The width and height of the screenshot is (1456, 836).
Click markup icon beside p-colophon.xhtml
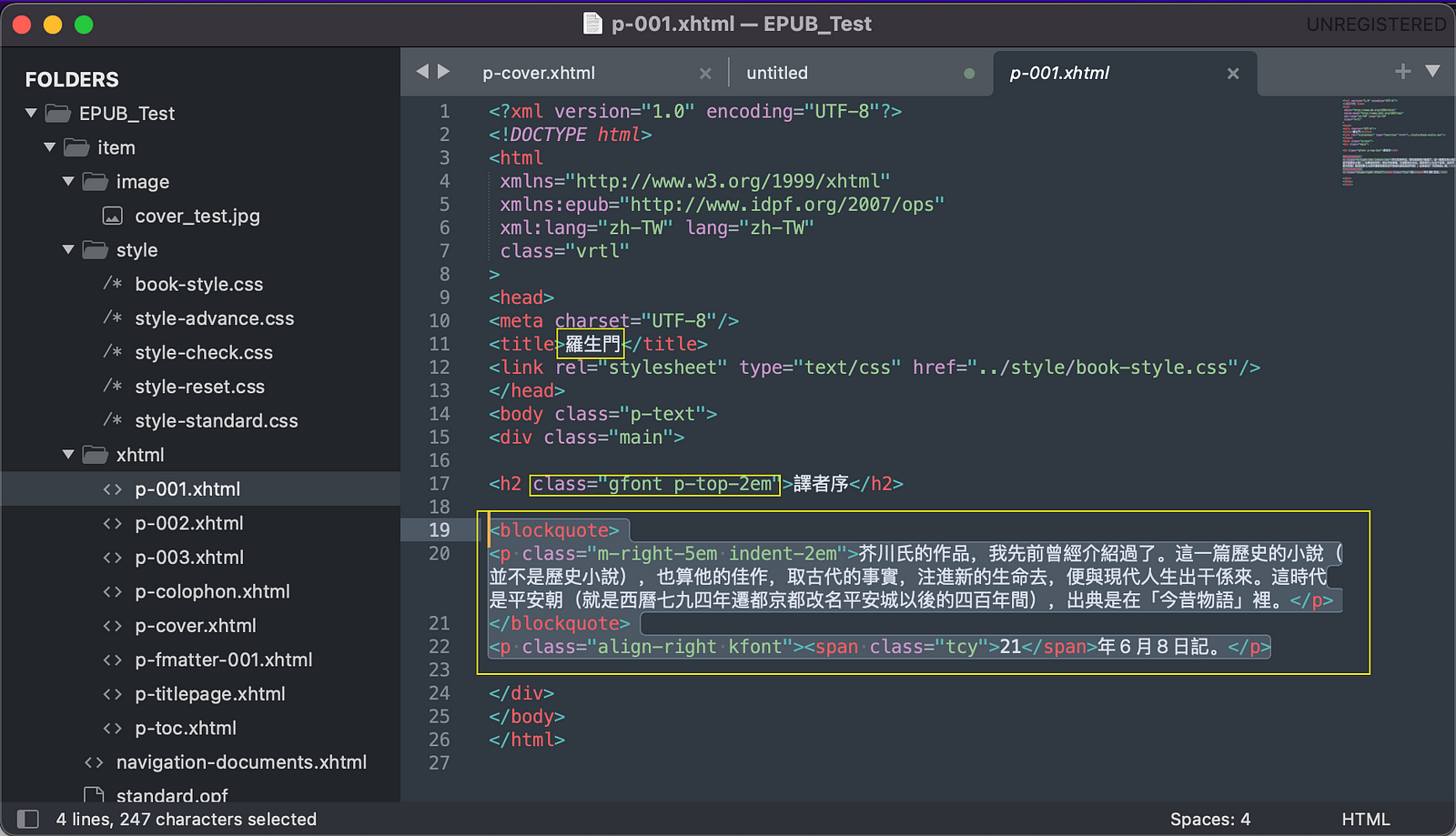tap(113, 591)
